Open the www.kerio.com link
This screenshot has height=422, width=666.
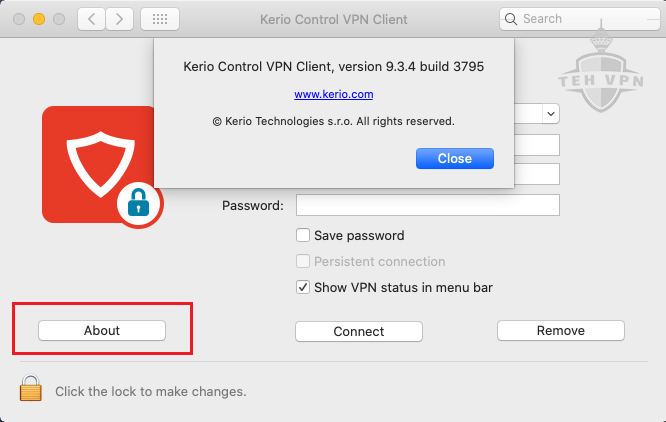pos(333,94)
